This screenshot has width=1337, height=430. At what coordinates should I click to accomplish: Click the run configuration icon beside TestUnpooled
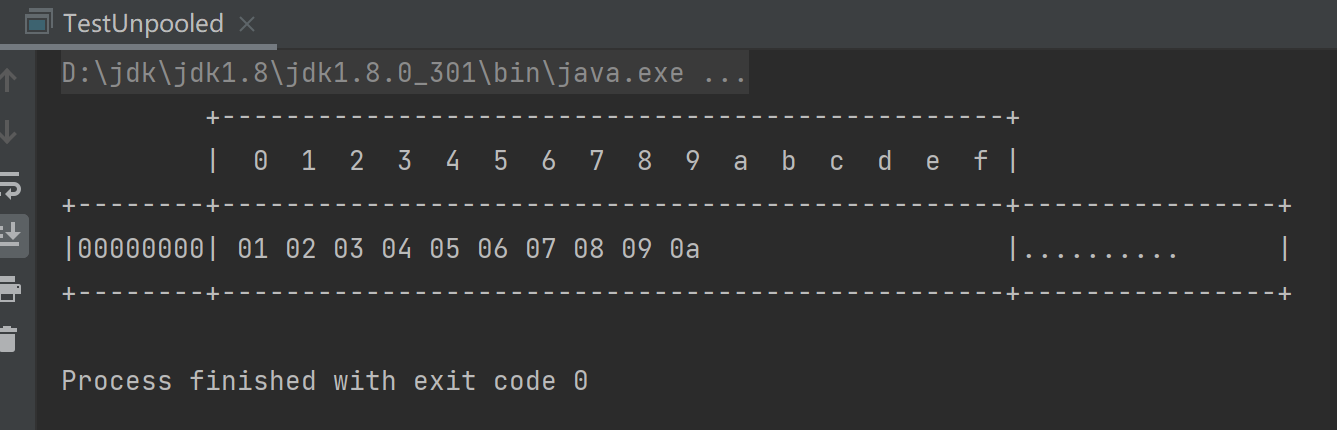pyautogui.click(x=38, y=23)
